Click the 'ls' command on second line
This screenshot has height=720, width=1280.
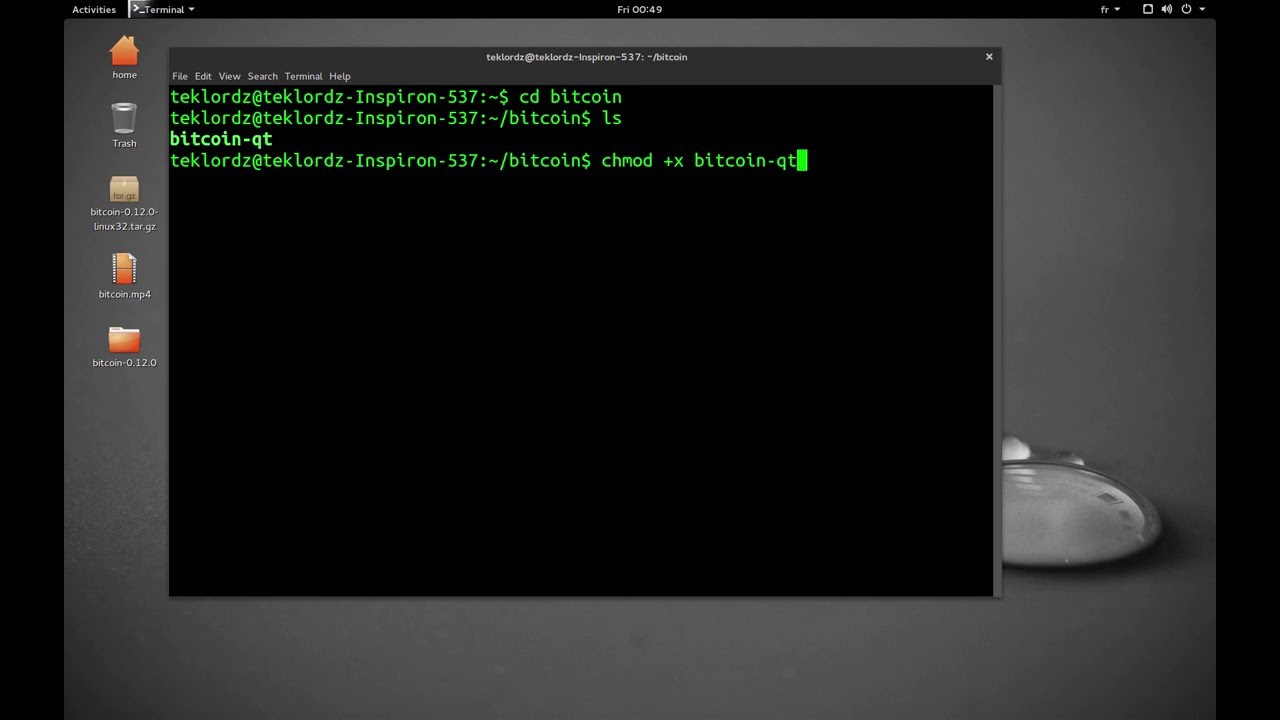pyautogui.click(x=611, y=118)
